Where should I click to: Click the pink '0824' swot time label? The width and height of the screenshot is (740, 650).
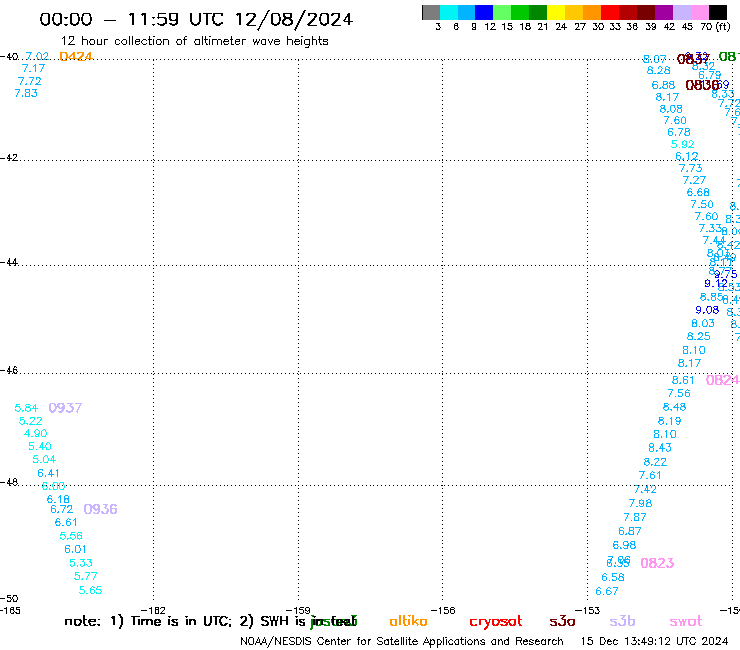tap(722, 380)
